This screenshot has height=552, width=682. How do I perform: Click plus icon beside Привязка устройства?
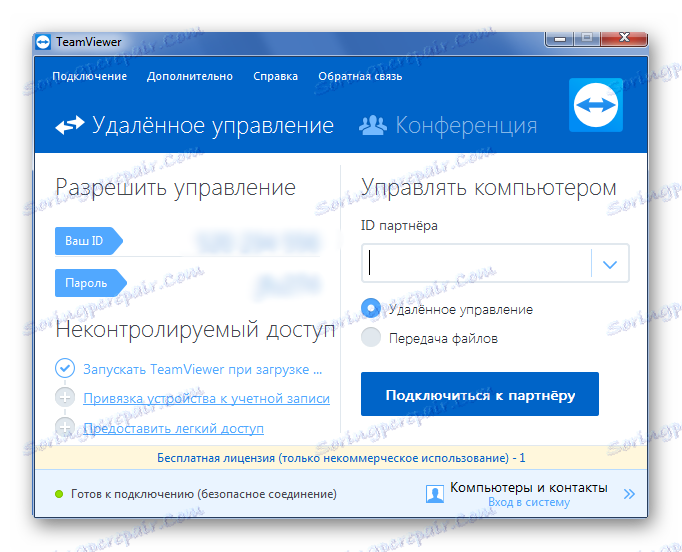pyautogui.click(x=65, y=397)
